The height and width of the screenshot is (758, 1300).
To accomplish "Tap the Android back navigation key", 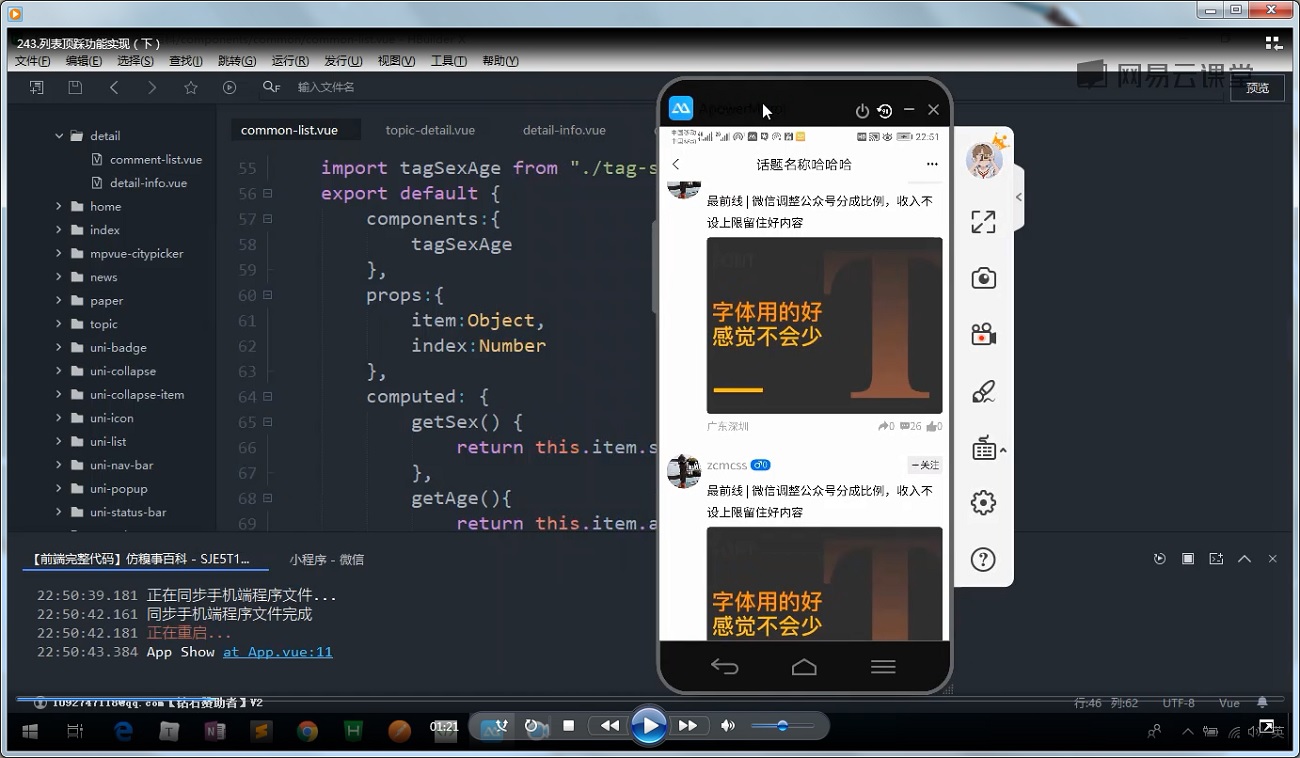I will pos(725,667).
